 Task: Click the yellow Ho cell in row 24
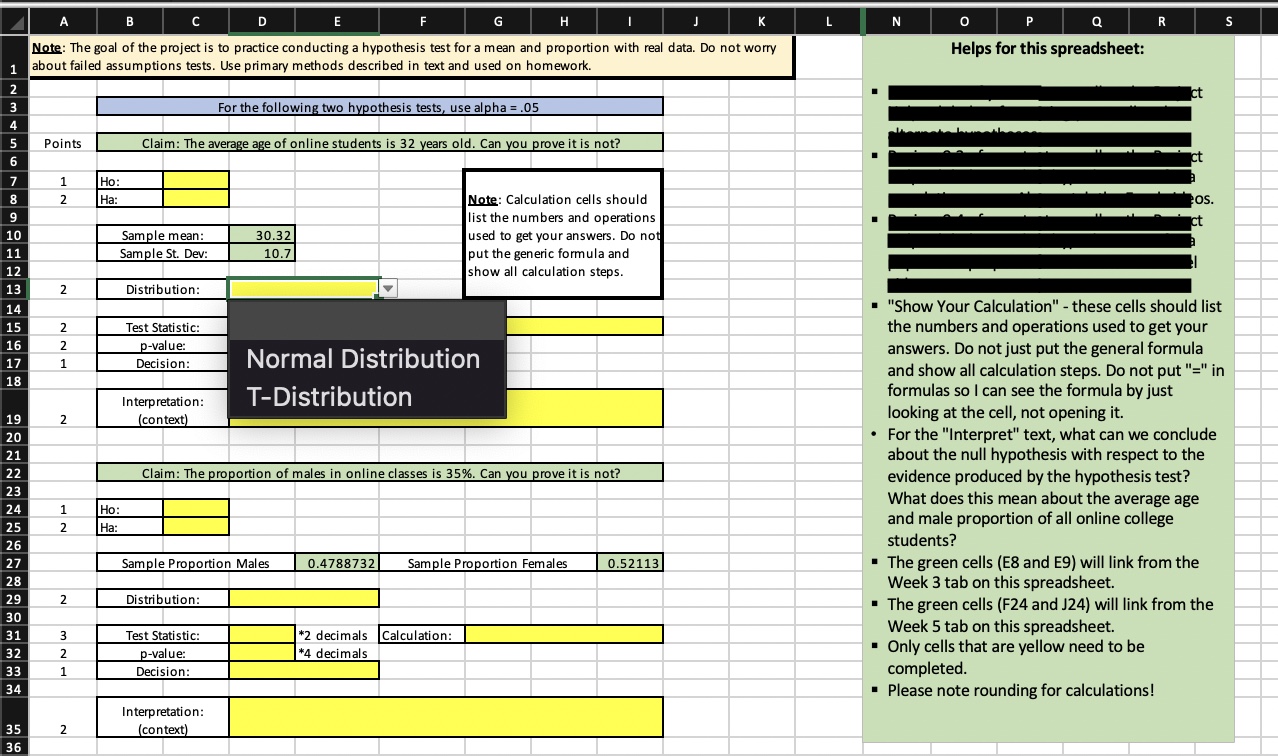coord(196,509)
